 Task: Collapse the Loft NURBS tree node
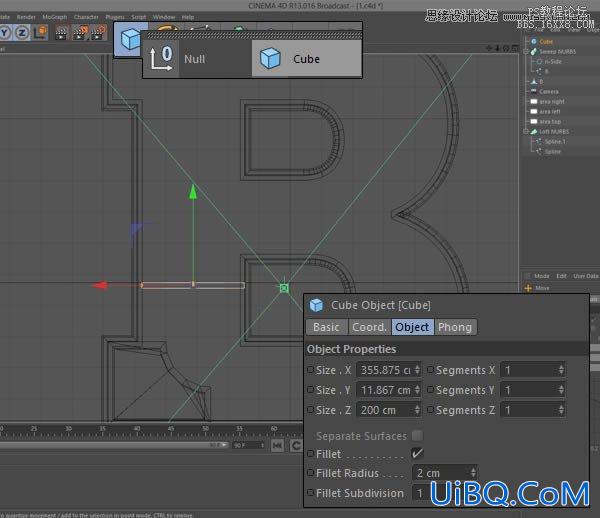point(526,131)
